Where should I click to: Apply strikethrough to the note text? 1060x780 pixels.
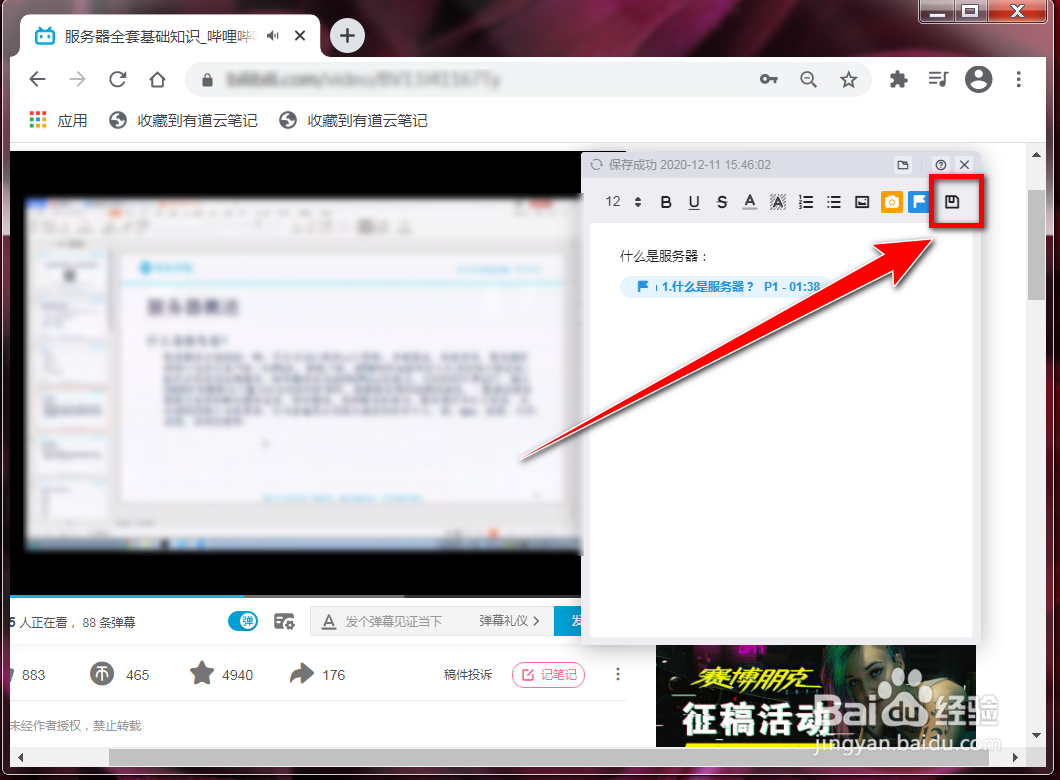click(x=721, y=201)
